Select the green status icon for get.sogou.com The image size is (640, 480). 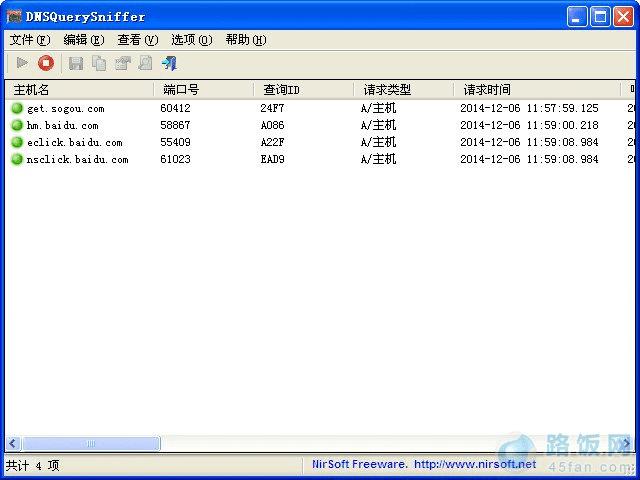coord(17,108)
